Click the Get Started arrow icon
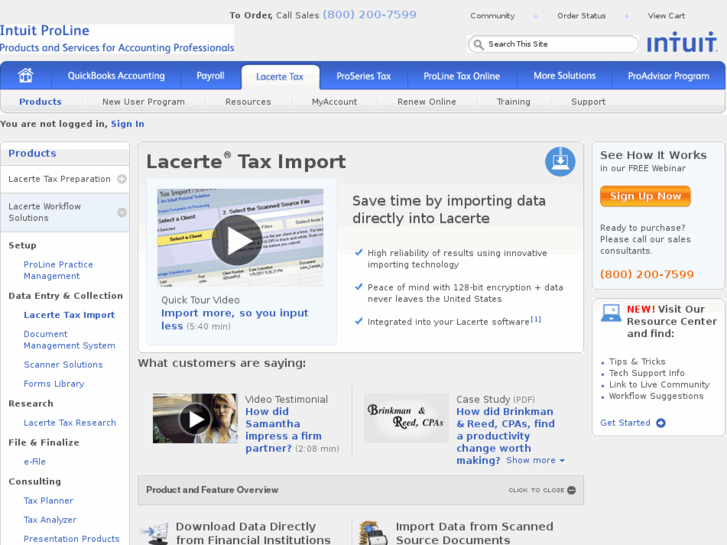The image size is (727, 545). pyautogui.click(x=661, y=423)
